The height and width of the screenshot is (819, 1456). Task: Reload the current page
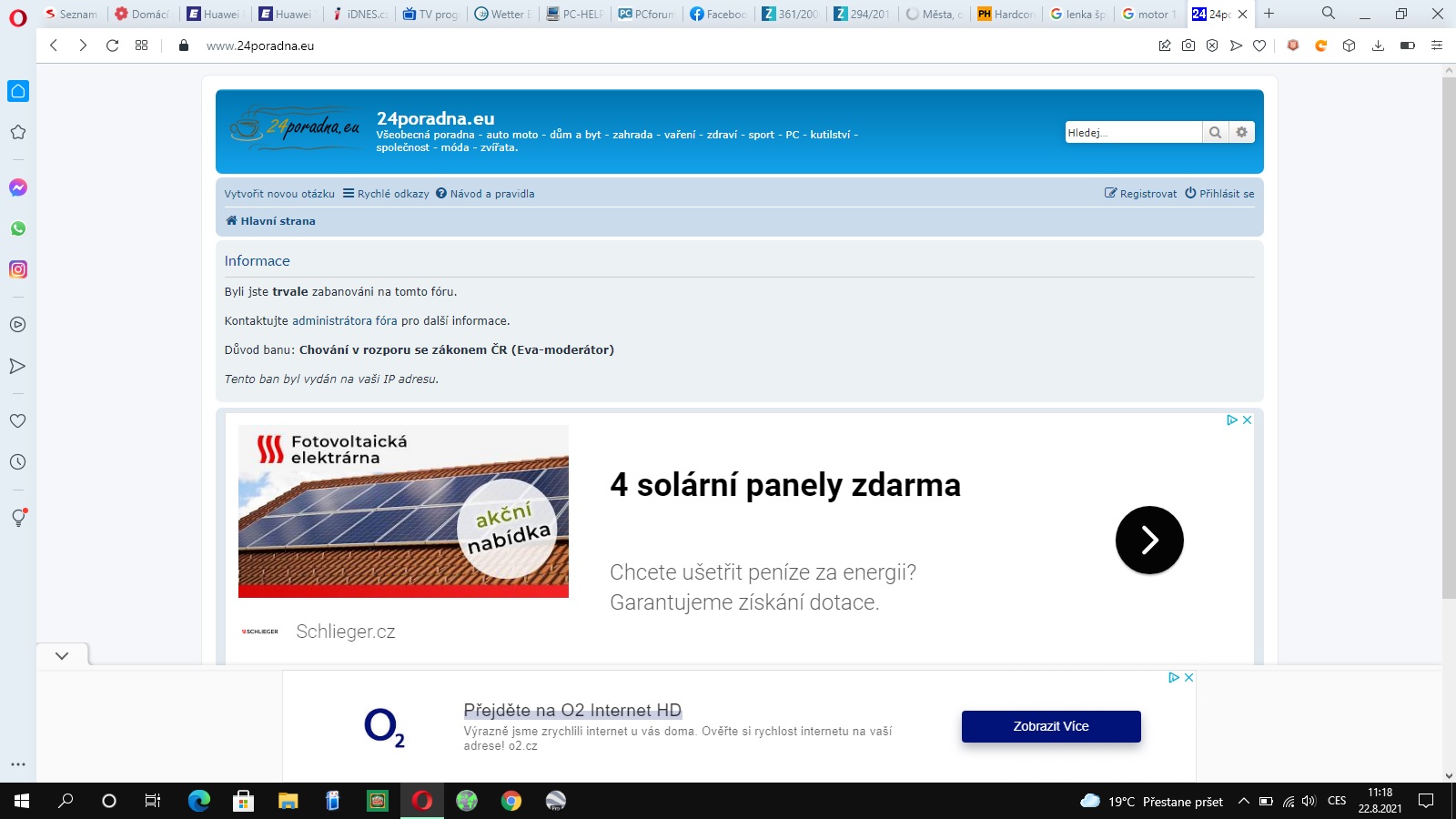pyautogui.click(x=112, y=45)
